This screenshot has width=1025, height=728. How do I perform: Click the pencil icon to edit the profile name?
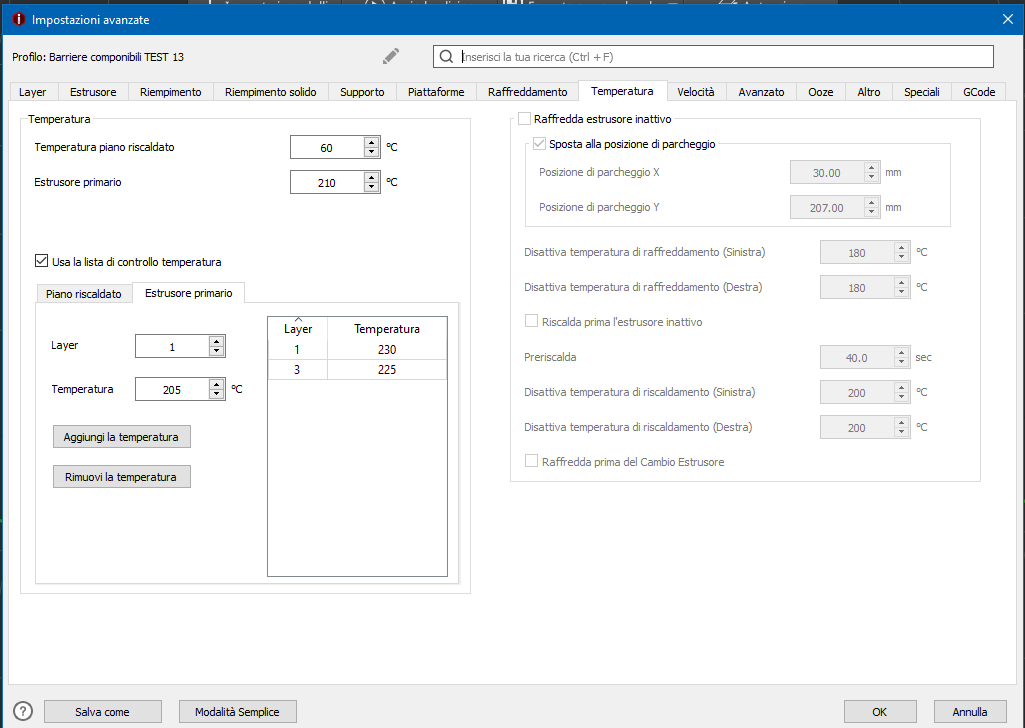click(391, 56)
